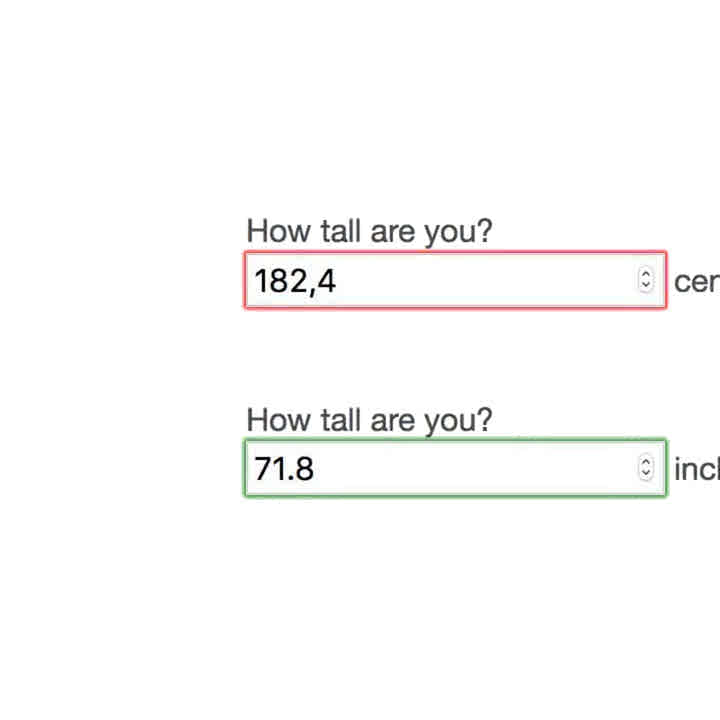The image size is (720, 720).
Task: Click first "How tall are you?" label
Action: [369, 232]
